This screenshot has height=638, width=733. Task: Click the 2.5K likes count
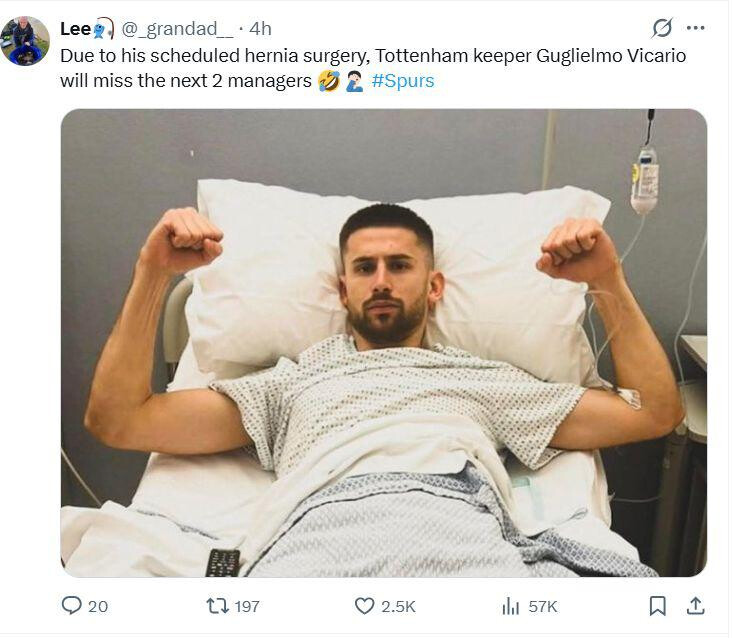398,606
